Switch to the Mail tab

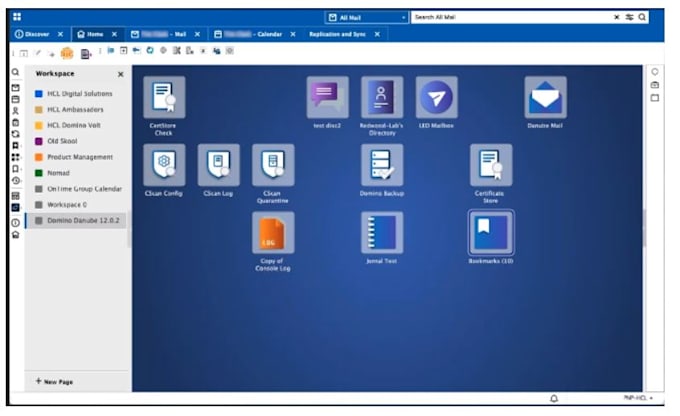[x=159, y=34]
